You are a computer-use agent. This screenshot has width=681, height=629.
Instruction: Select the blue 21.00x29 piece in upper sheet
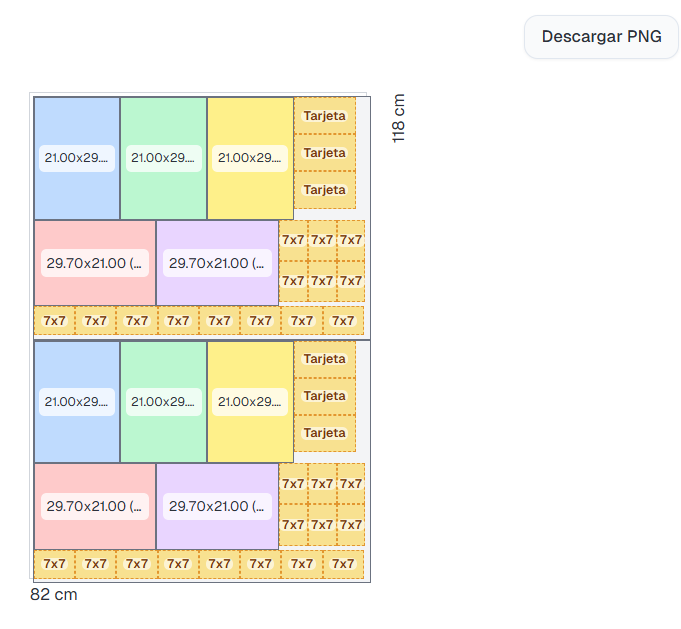[77, 158]
